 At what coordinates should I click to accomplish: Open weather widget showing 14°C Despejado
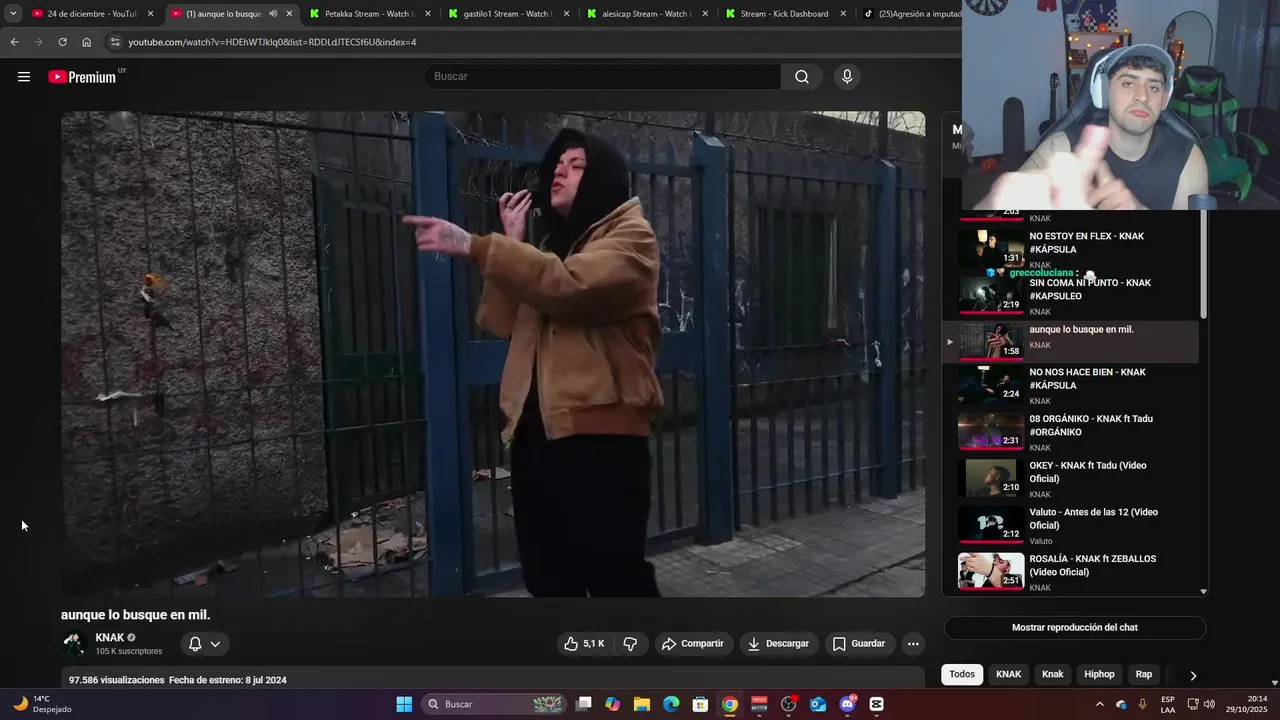(x=42, y=704)
